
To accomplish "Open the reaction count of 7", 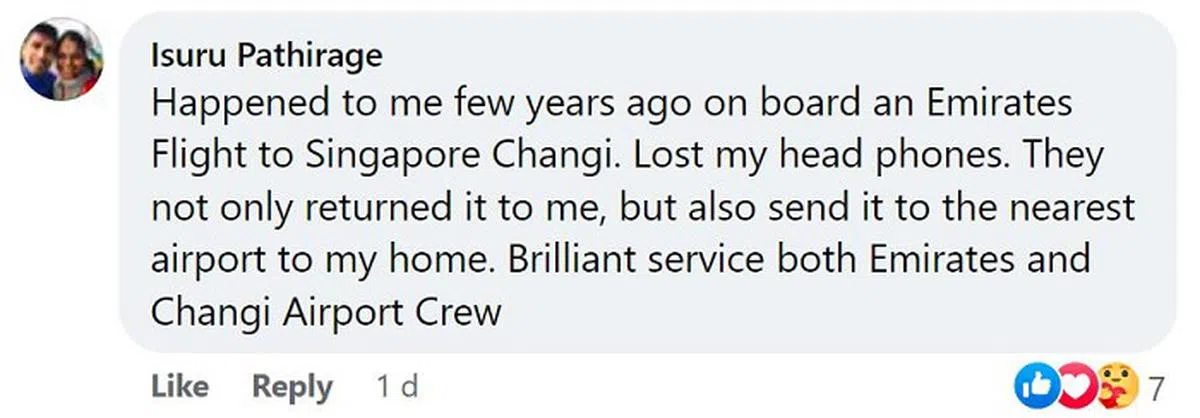I will 1156,386.
